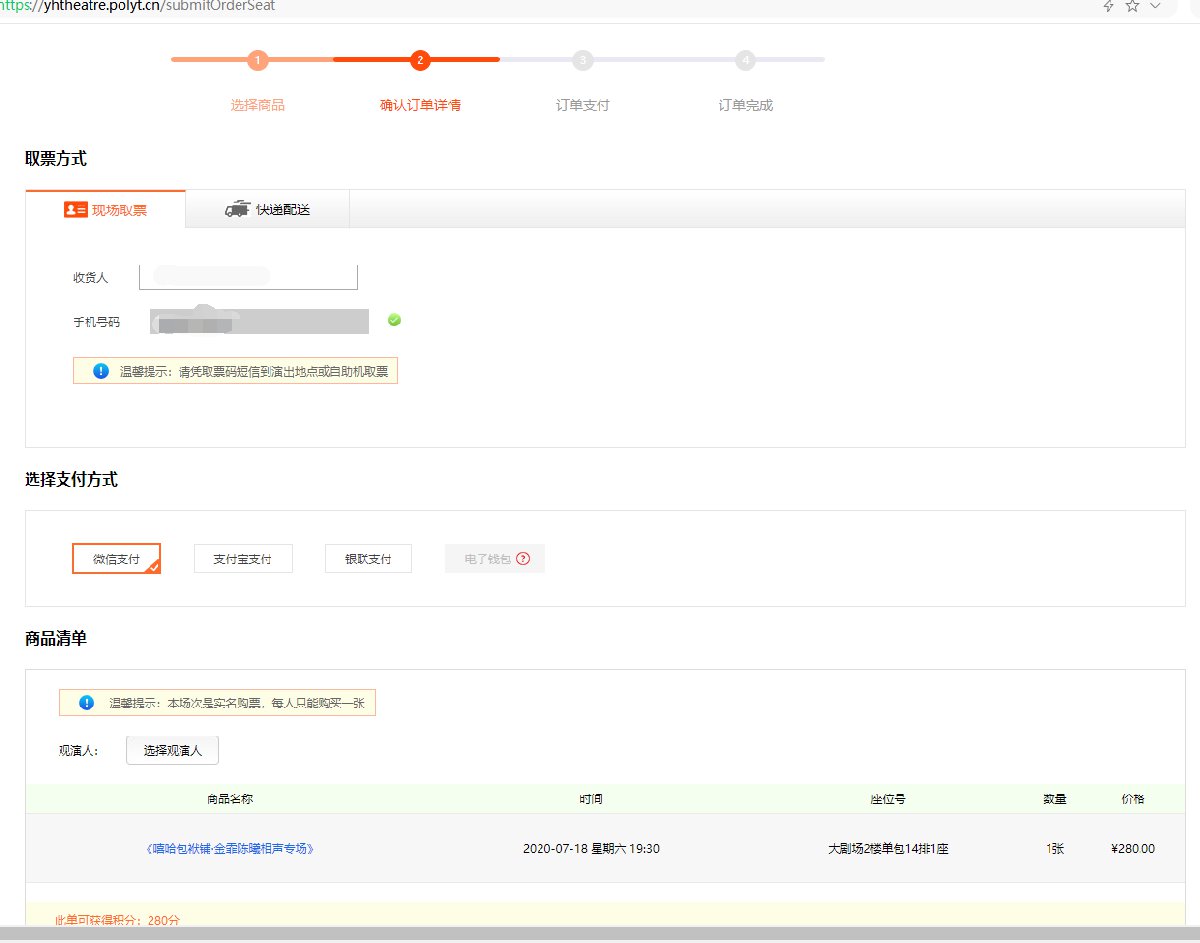The image size is (1200, 943).
Task: Click the ID card icon on 现场取票 tab
Action: (75, 210)
